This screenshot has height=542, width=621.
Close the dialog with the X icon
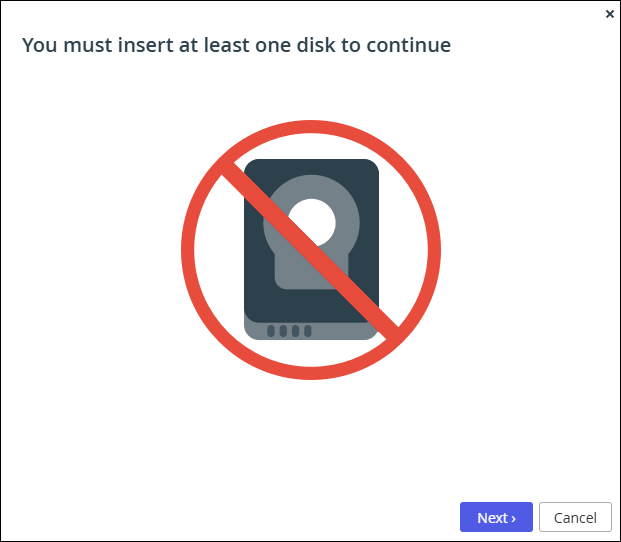tap(610, 14)
